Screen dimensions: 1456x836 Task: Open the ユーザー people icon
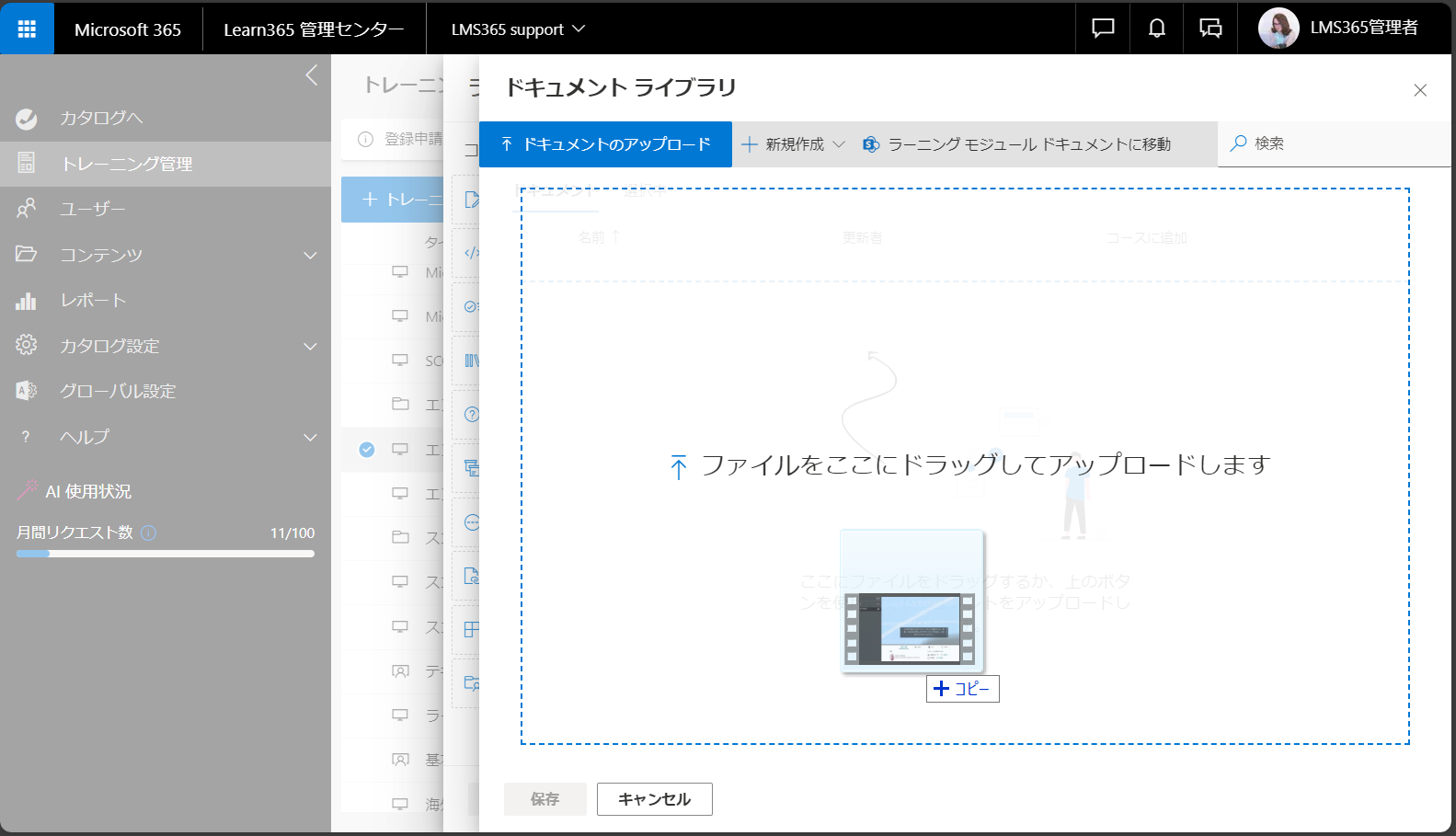27,209
